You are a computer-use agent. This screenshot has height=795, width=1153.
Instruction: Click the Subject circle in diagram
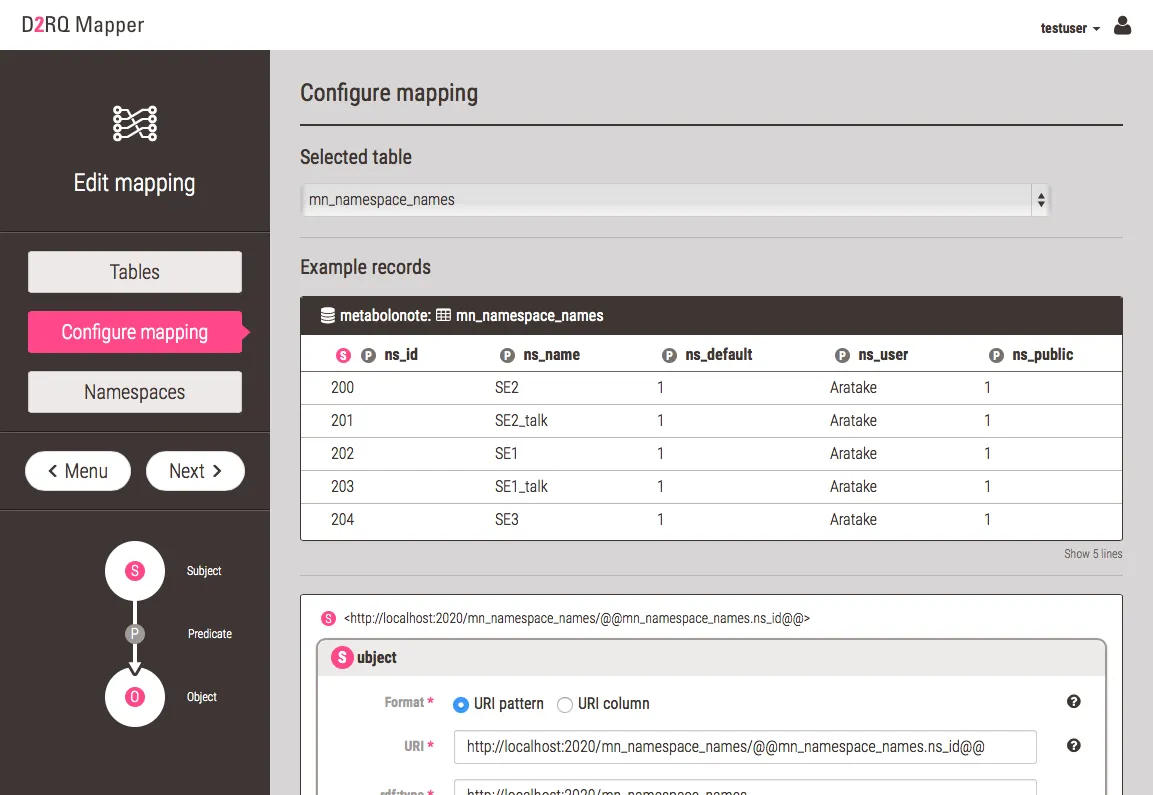pos(135,571)
